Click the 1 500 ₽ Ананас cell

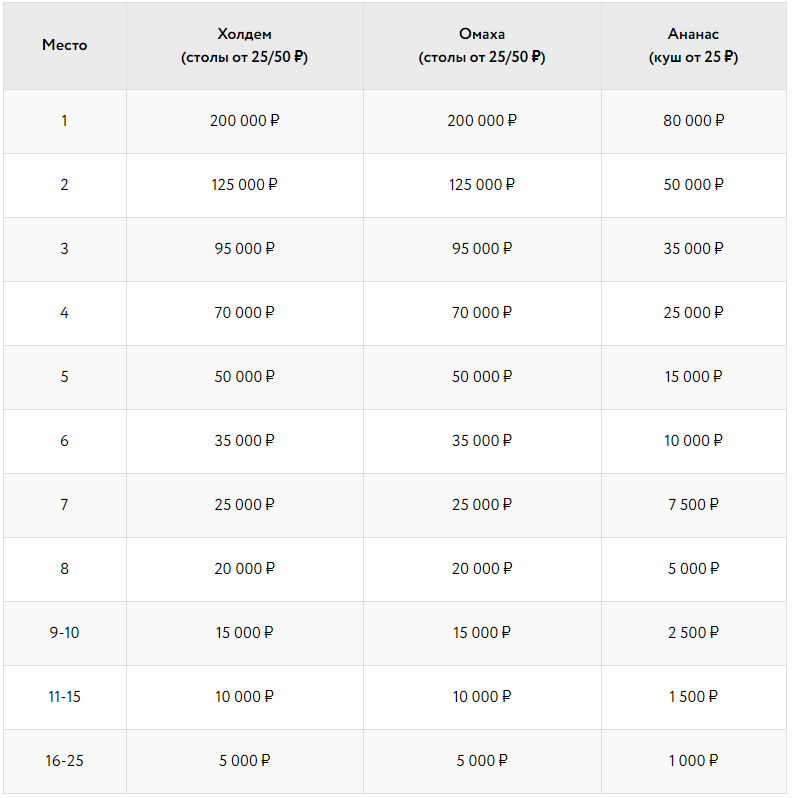(693, 697)
